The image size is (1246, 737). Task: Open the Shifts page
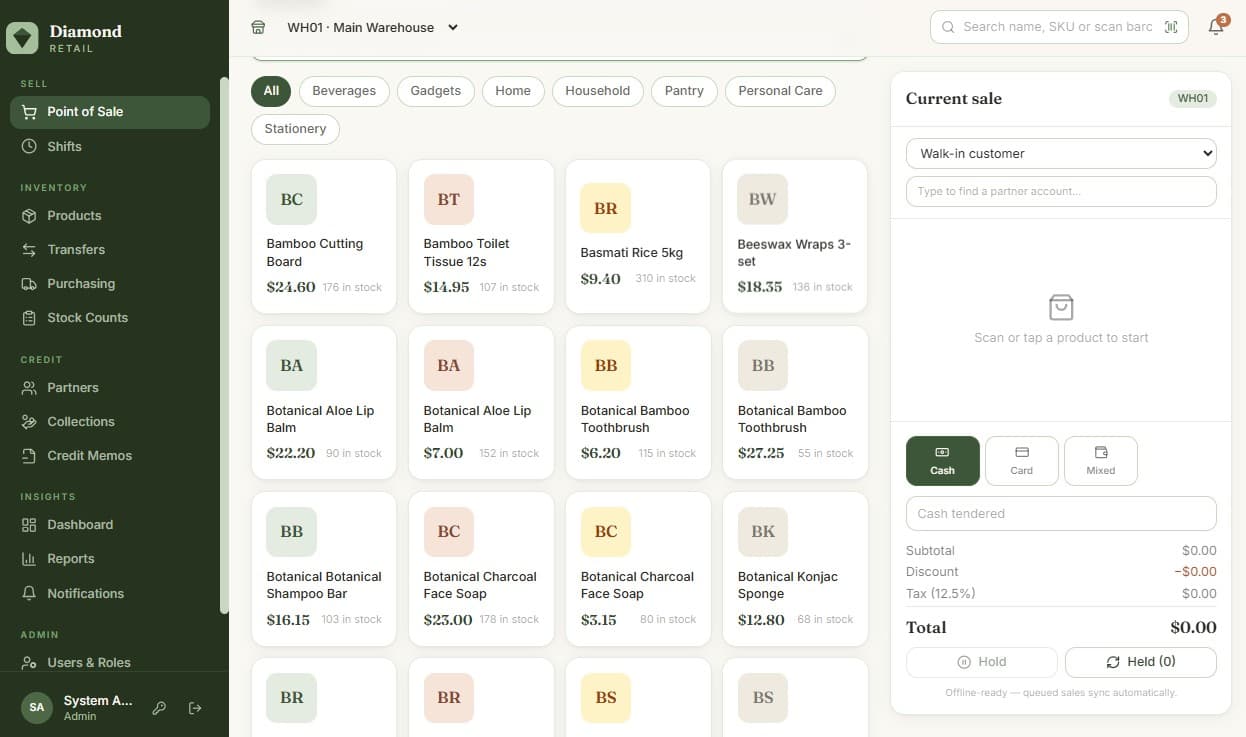(x=110, y=146)
